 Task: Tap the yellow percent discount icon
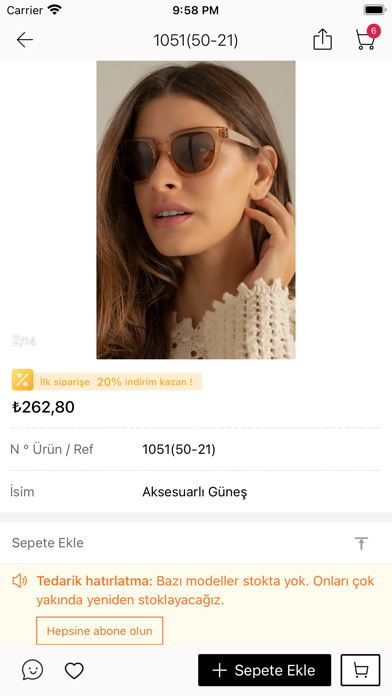click(x=23, y=380)
